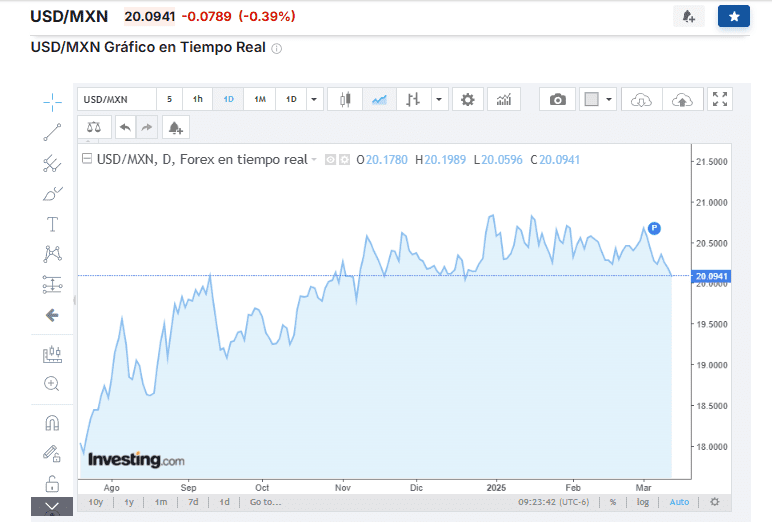Select the chart layout square button
772x522 pixels.
591,99
